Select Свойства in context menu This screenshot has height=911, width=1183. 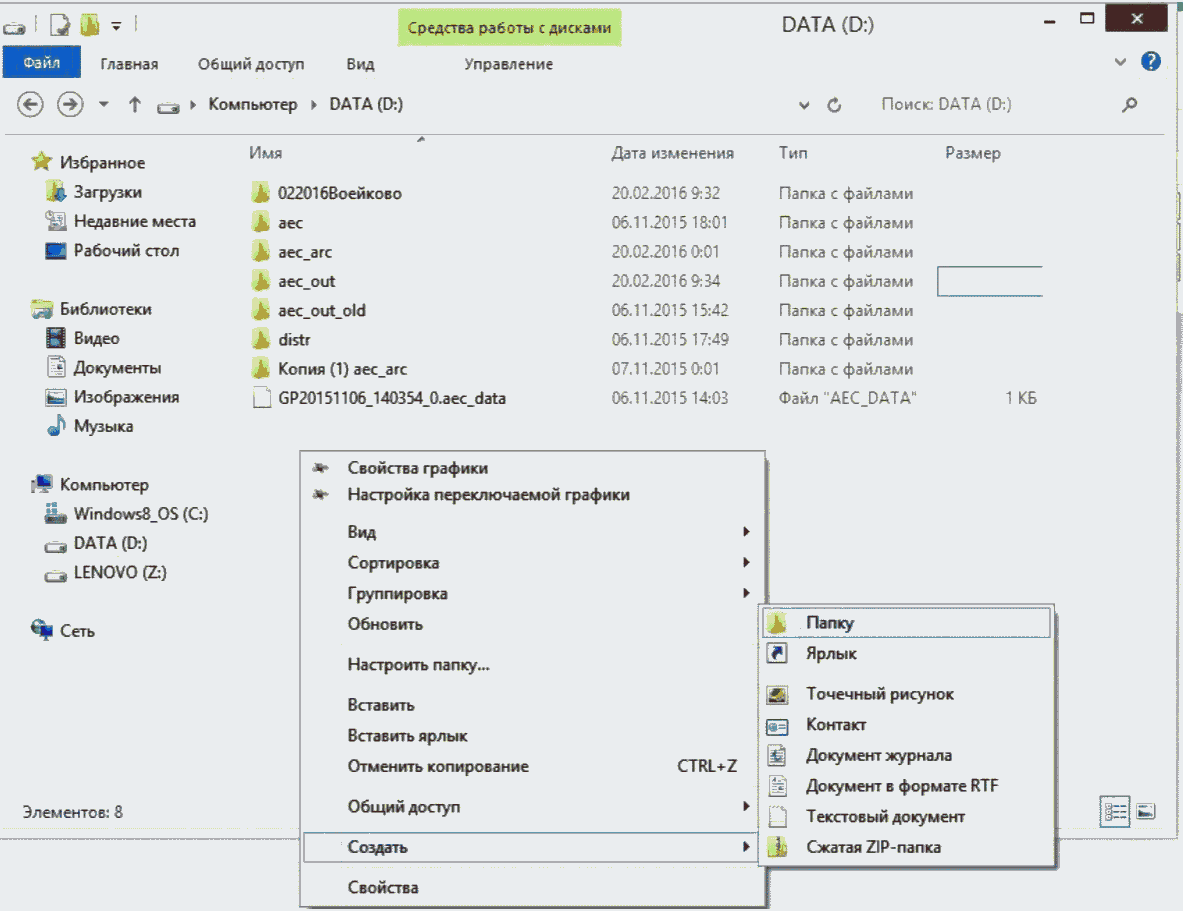533,888
